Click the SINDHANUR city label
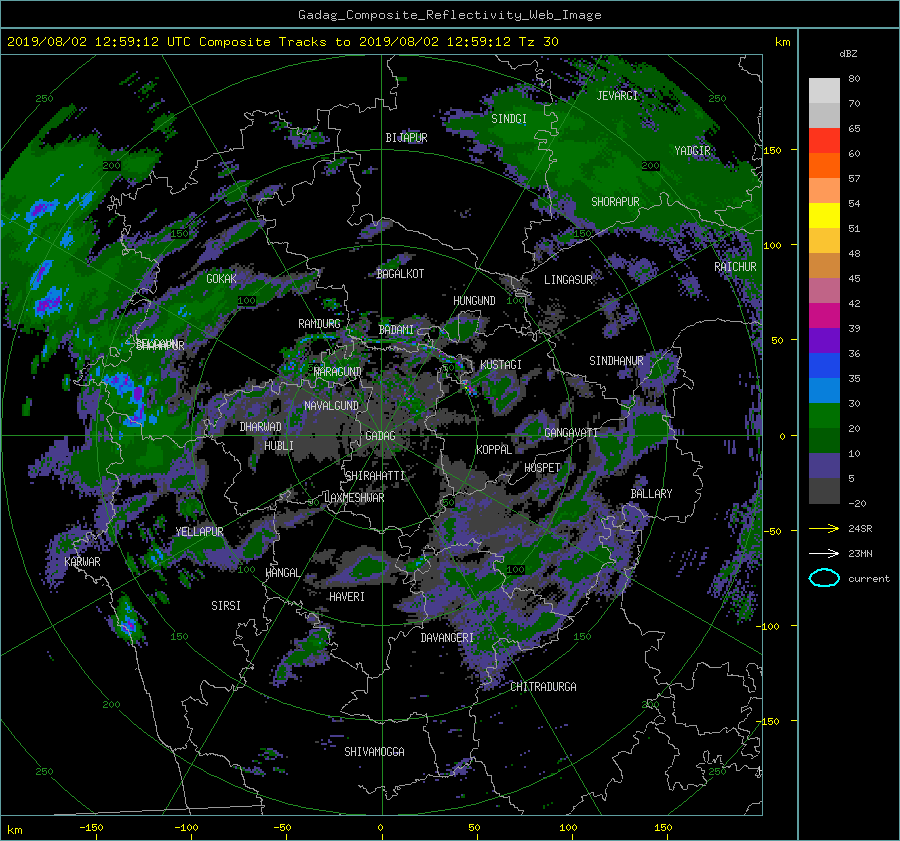 coord(616,361)
